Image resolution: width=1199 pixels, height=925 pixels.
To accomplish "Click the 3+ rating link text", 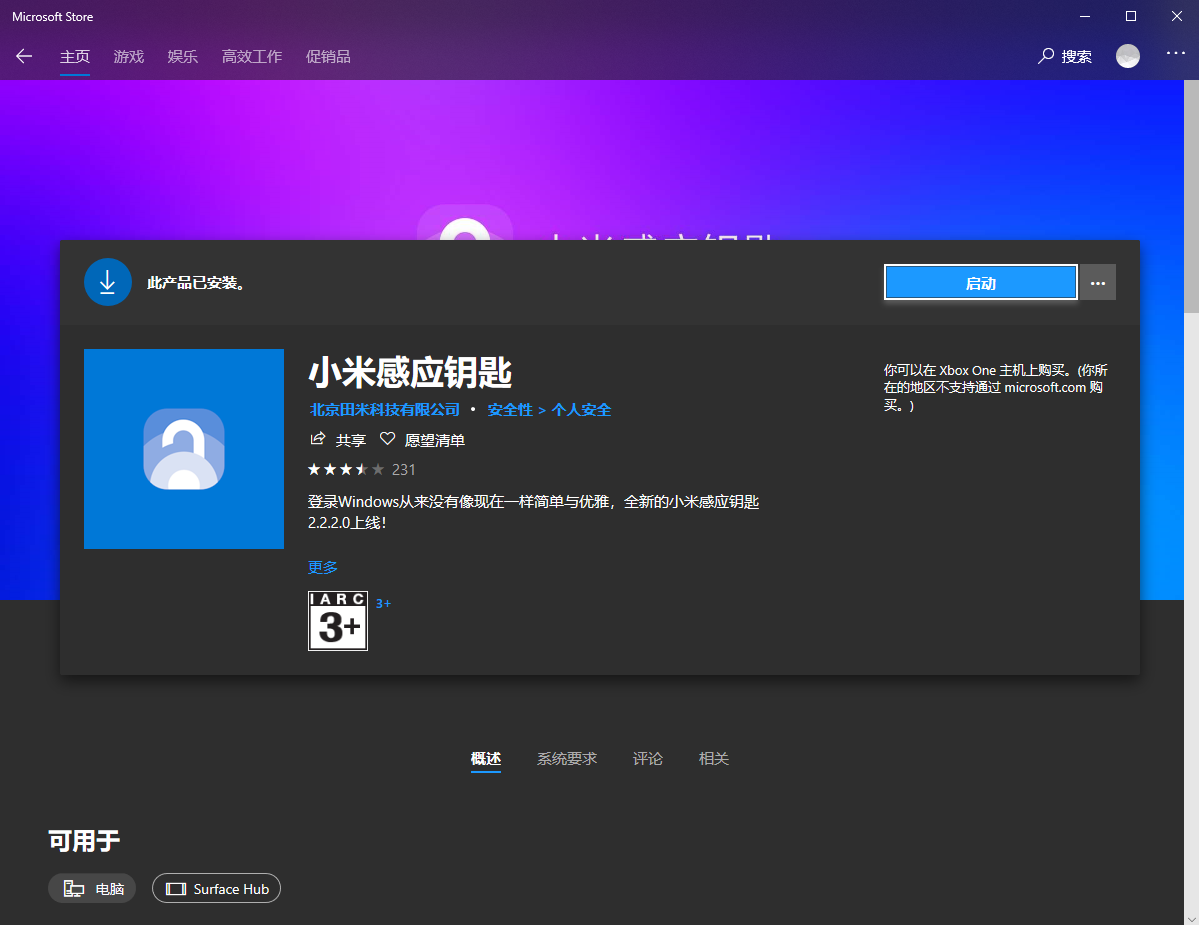I will [x=383, y=603].
